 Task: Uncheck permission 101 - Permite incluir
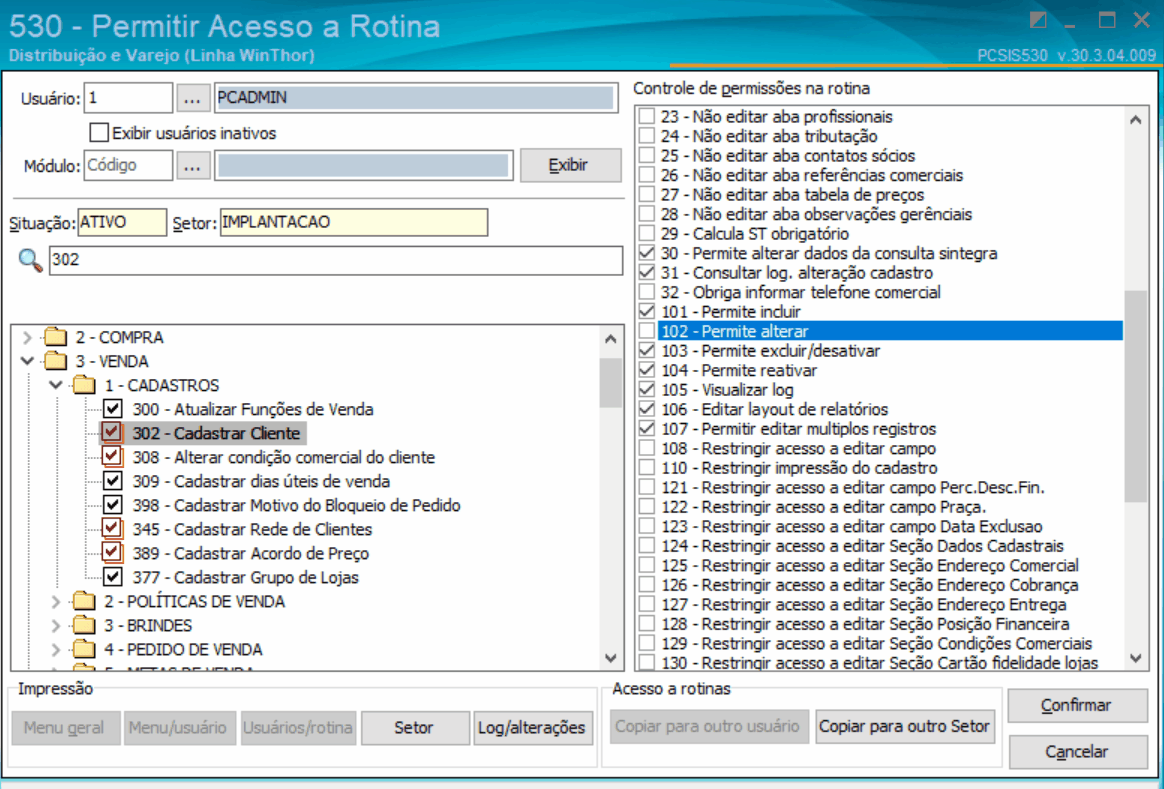pos(647,312)
